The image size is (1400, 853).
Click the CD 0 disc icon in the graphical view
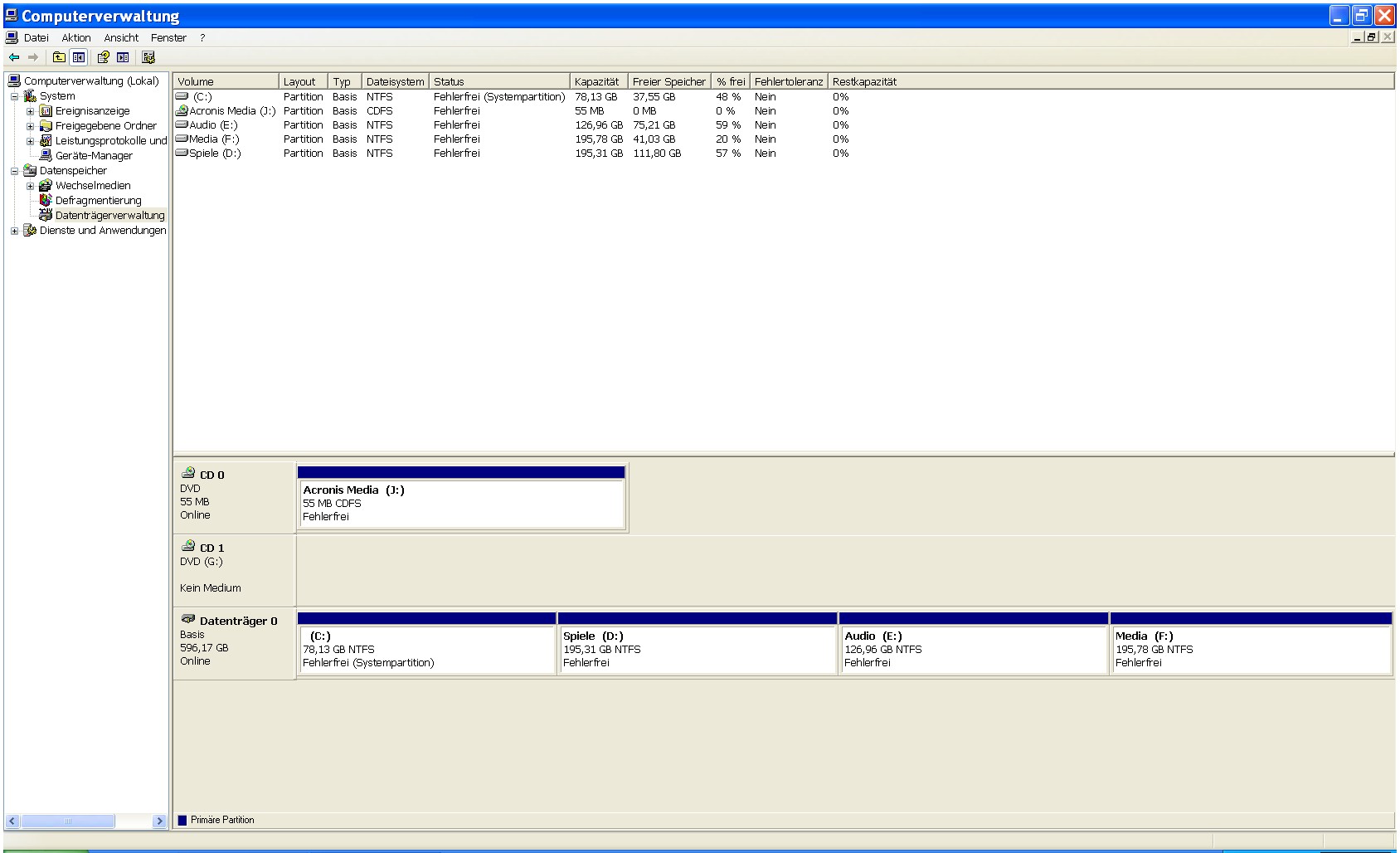tap(188, 473)
